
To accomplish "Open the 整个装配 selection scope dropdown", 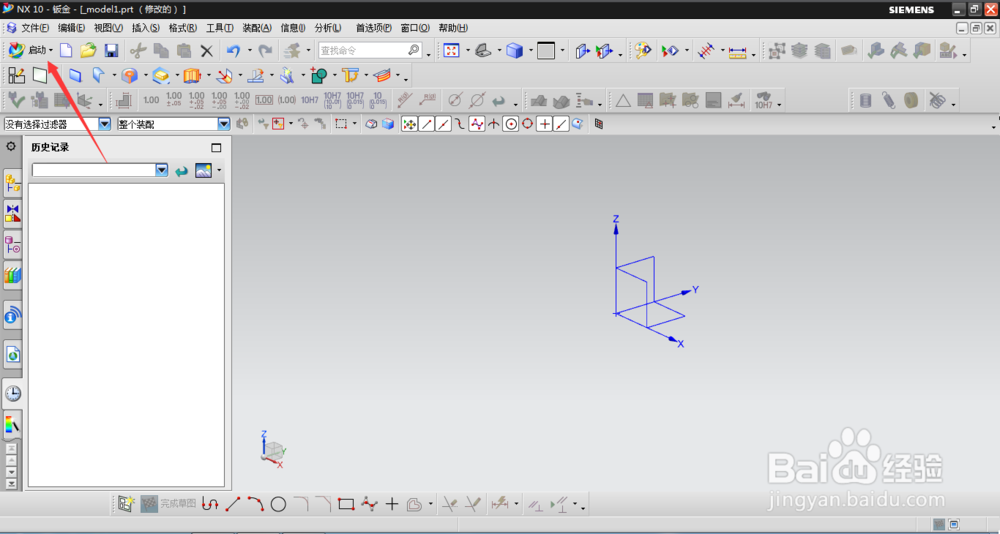I will point(223,124).
